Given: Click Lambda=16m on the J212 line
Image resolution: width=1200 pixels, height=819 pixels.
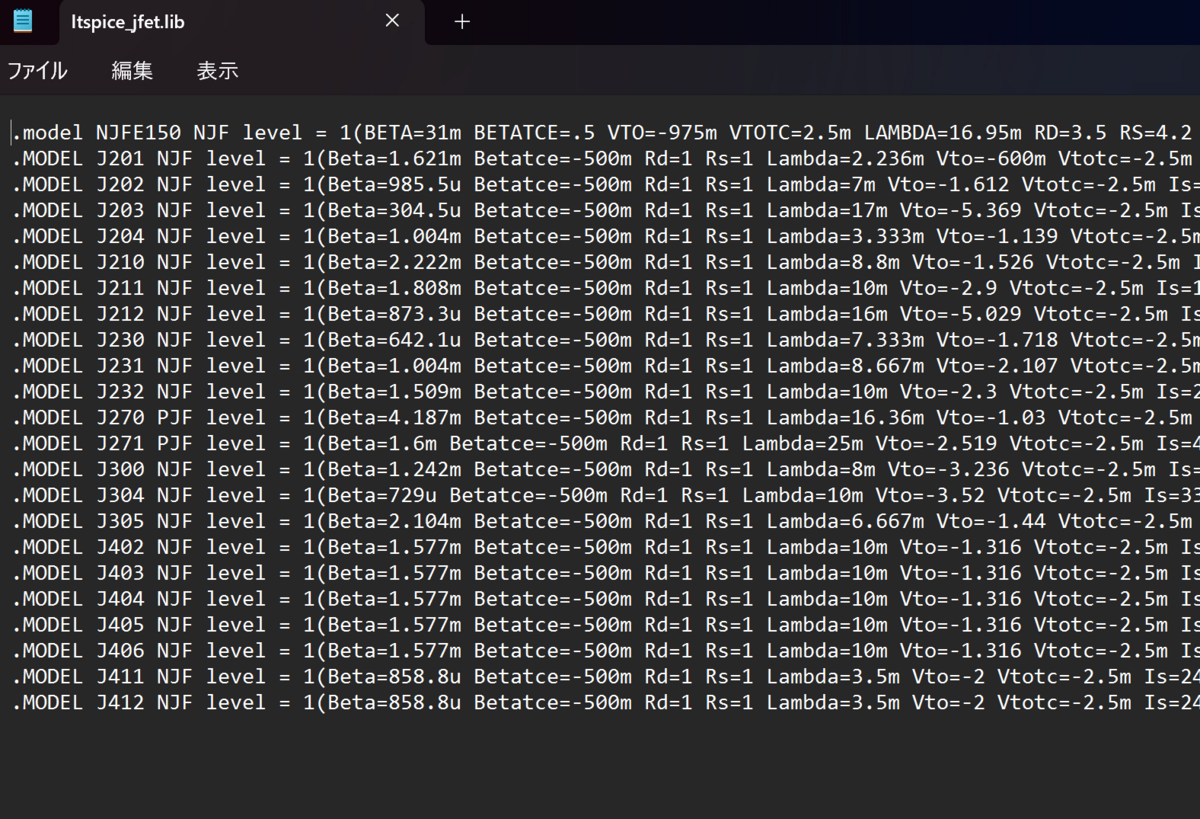Looking at the screenshot, I should (827, 314).
